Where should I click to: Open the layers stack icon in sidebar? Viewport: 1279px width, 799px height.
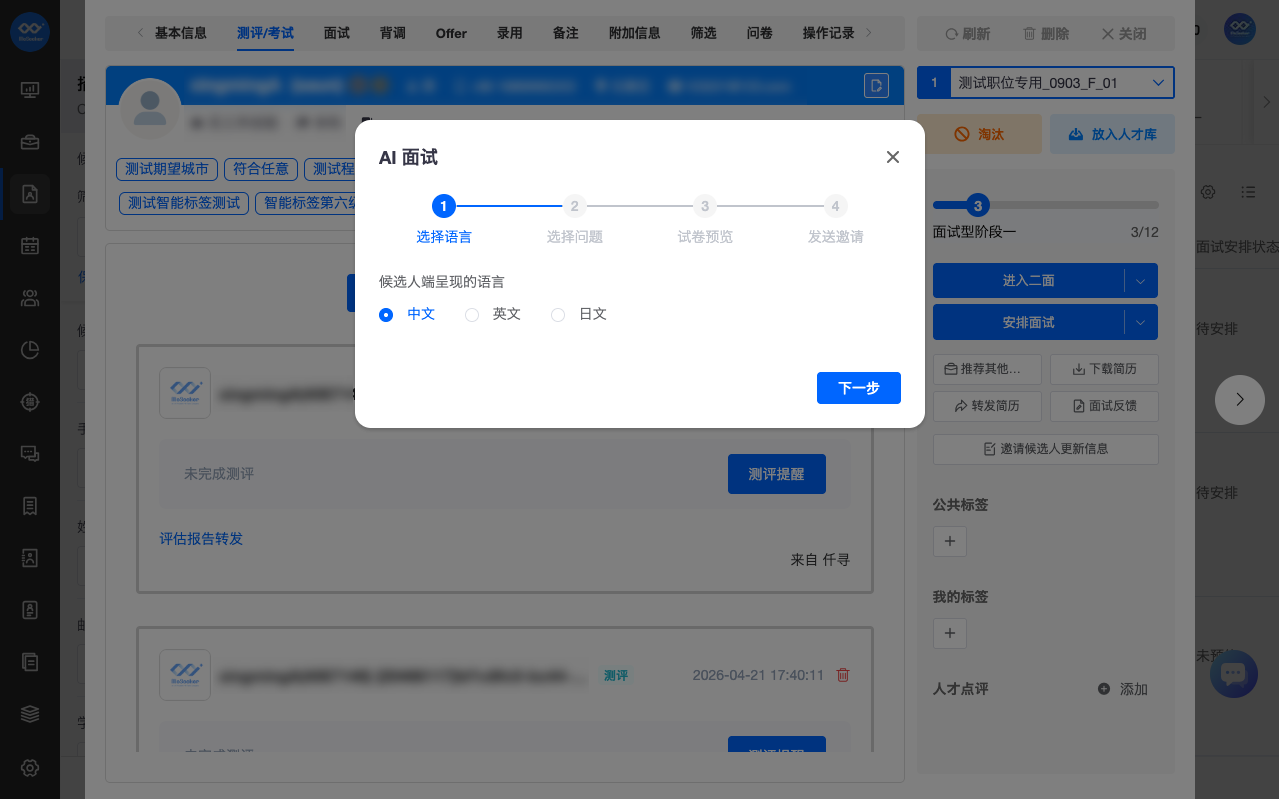[30, 714]
